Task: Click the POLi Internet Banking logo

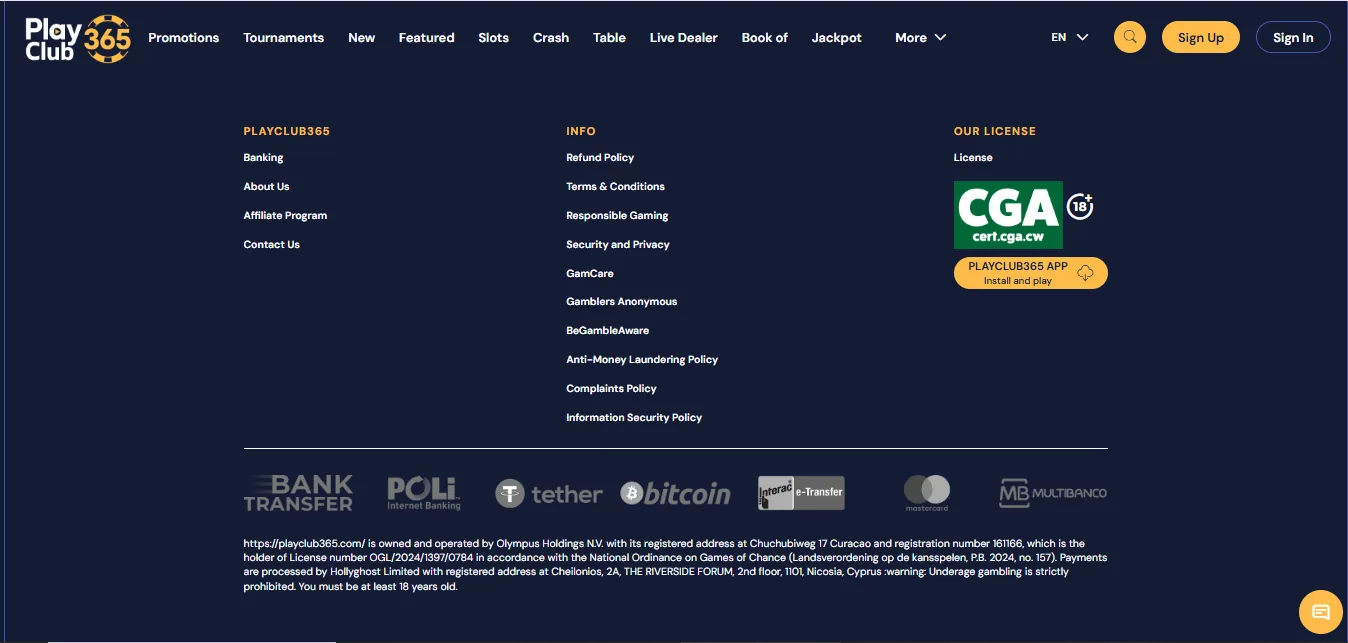Action: point(424,493)
